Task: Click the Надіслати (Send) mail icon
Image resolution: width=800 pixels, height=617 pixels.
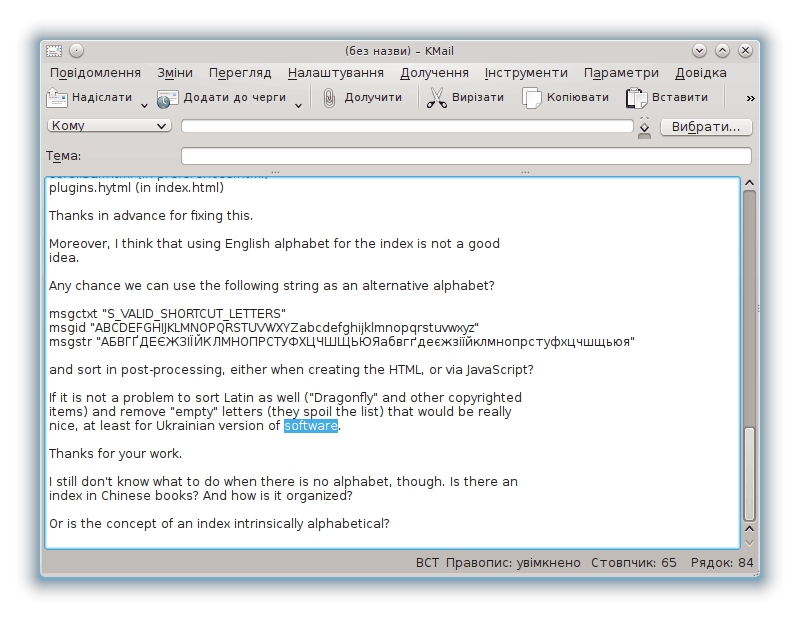Action: (x=57, y=98)
